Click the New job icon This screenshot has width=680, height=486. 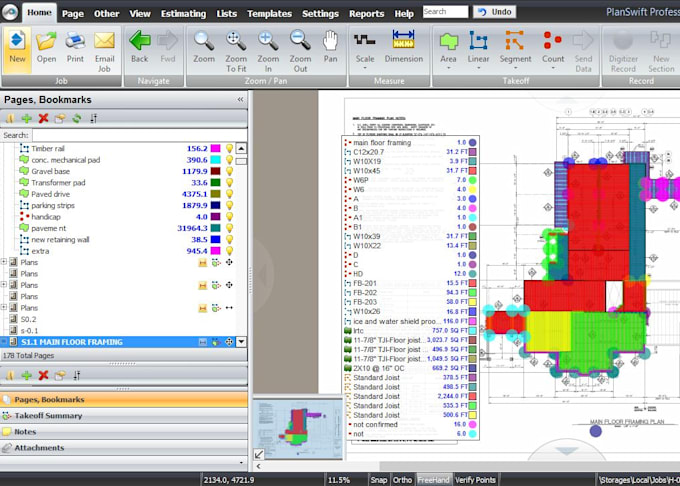pos(17,49)
